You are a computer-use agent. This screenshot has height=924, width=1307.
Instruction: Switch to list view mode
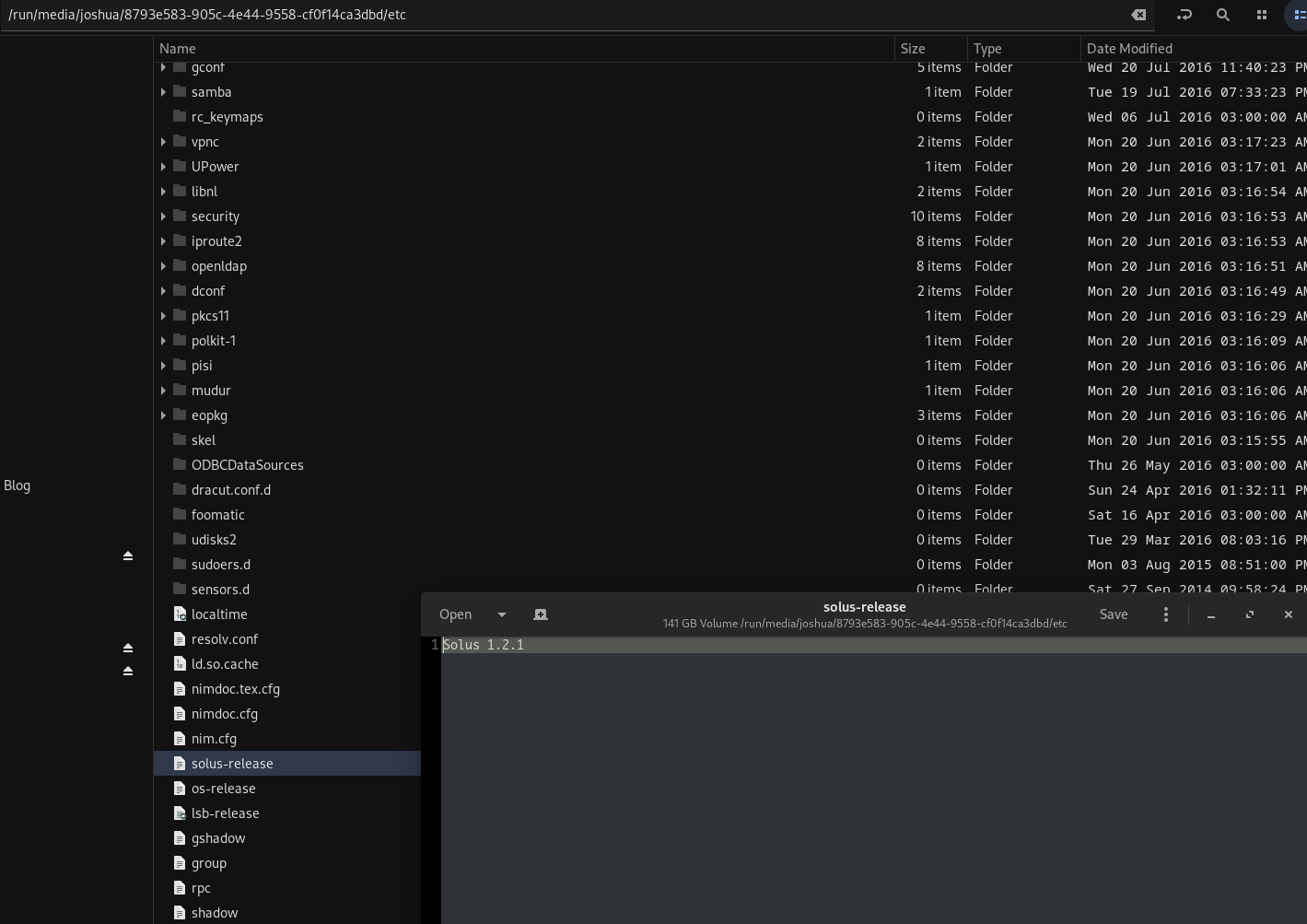tap(1299, 15)
